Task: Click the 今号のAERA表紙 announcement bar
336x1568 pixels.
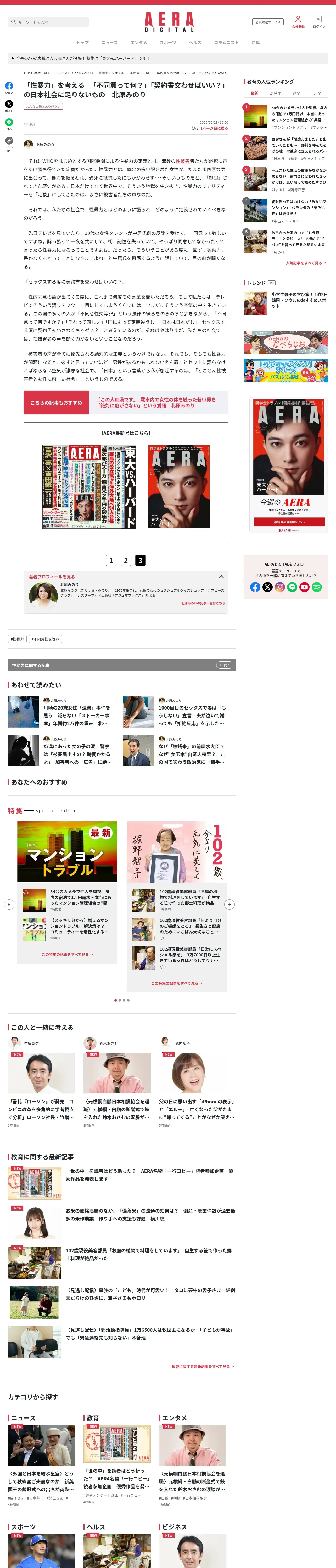Action: [x=168, y=59]
